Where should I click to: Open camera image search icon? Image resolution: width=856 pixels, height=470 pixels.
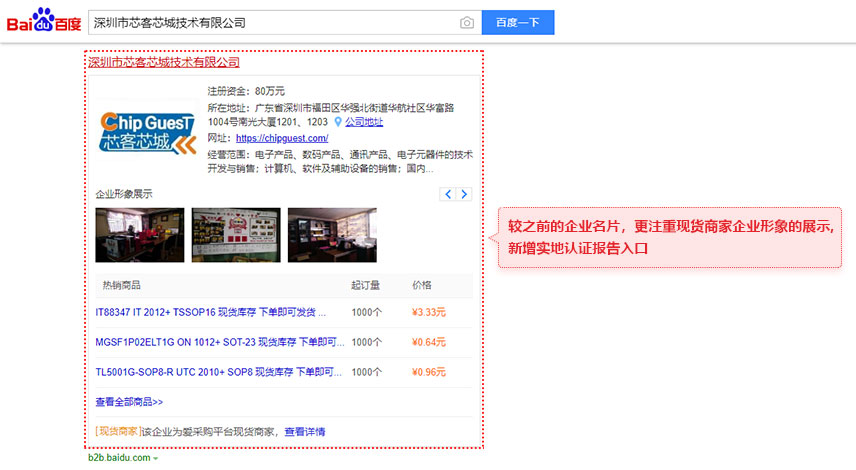point(467,22)
